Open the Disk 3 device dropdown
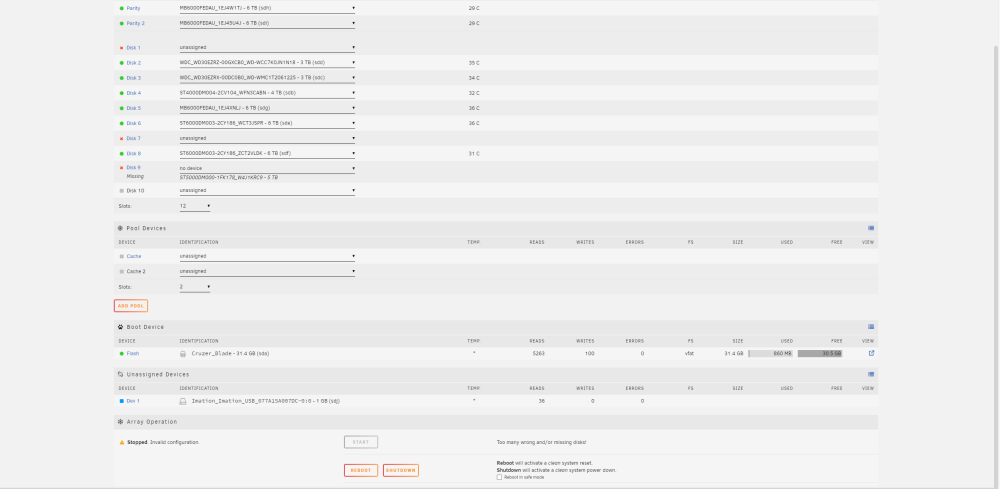 (x=267, y=78)
